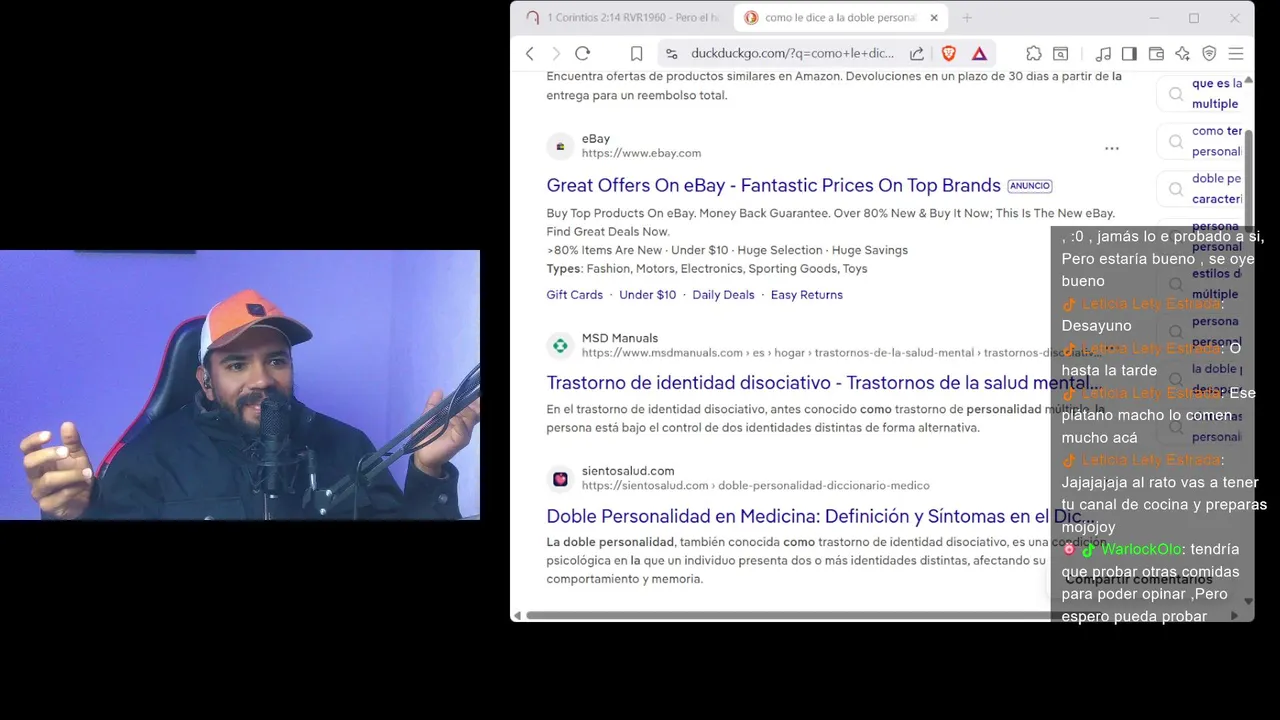Image resolution: width=1280 pixels, height=720 pixels.
Task: Open 'Doble Personalidad en Medicina' result
Action: [x=820, y=516]
